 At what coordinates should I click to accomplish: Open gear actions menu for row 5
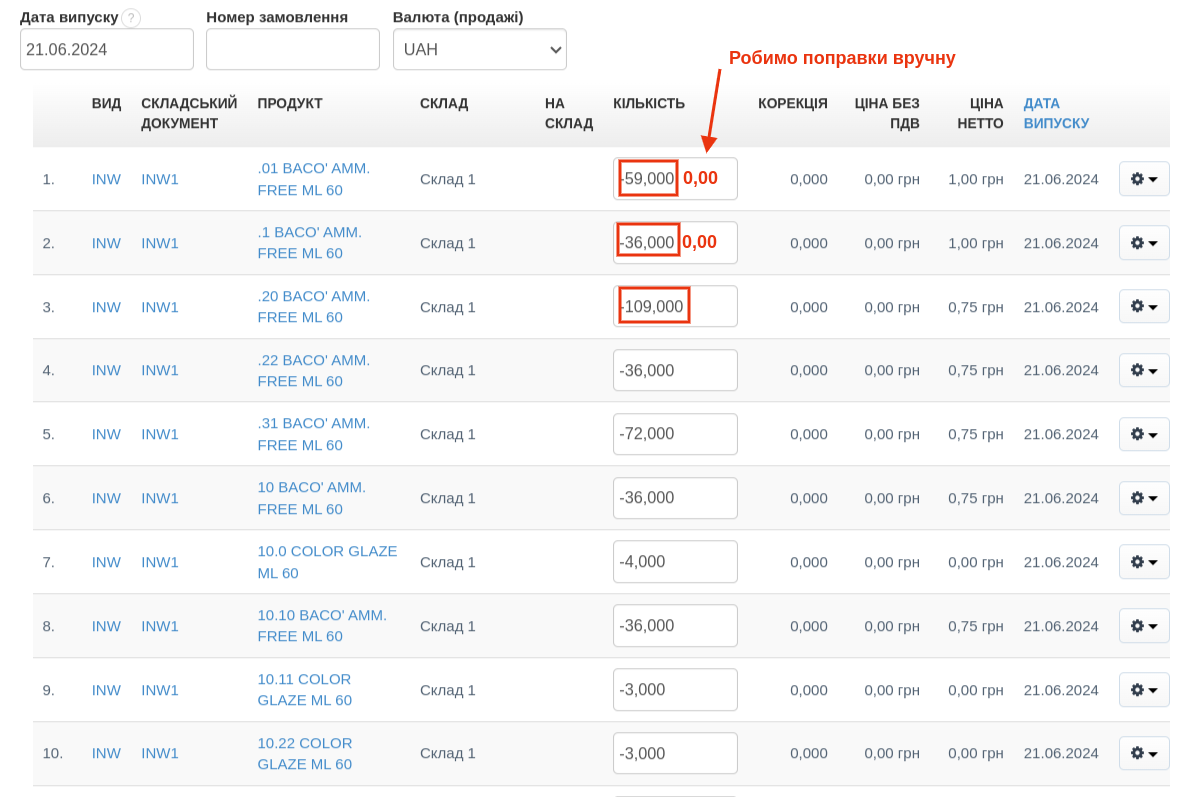1143,434
